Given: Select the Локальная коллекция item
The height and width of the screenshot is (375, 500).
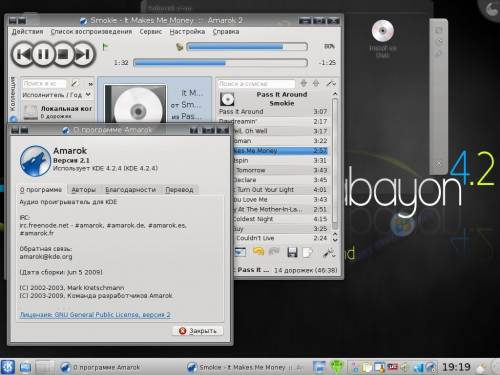Looking at the screenshot, I should 57,112.
